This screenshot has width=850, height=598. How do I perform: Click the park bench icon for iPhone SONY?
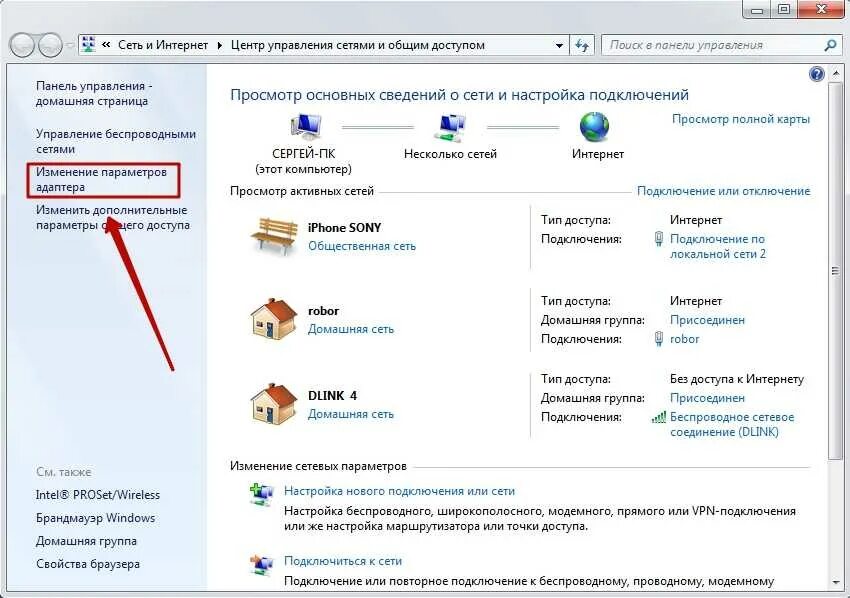(x=275, y=235)
